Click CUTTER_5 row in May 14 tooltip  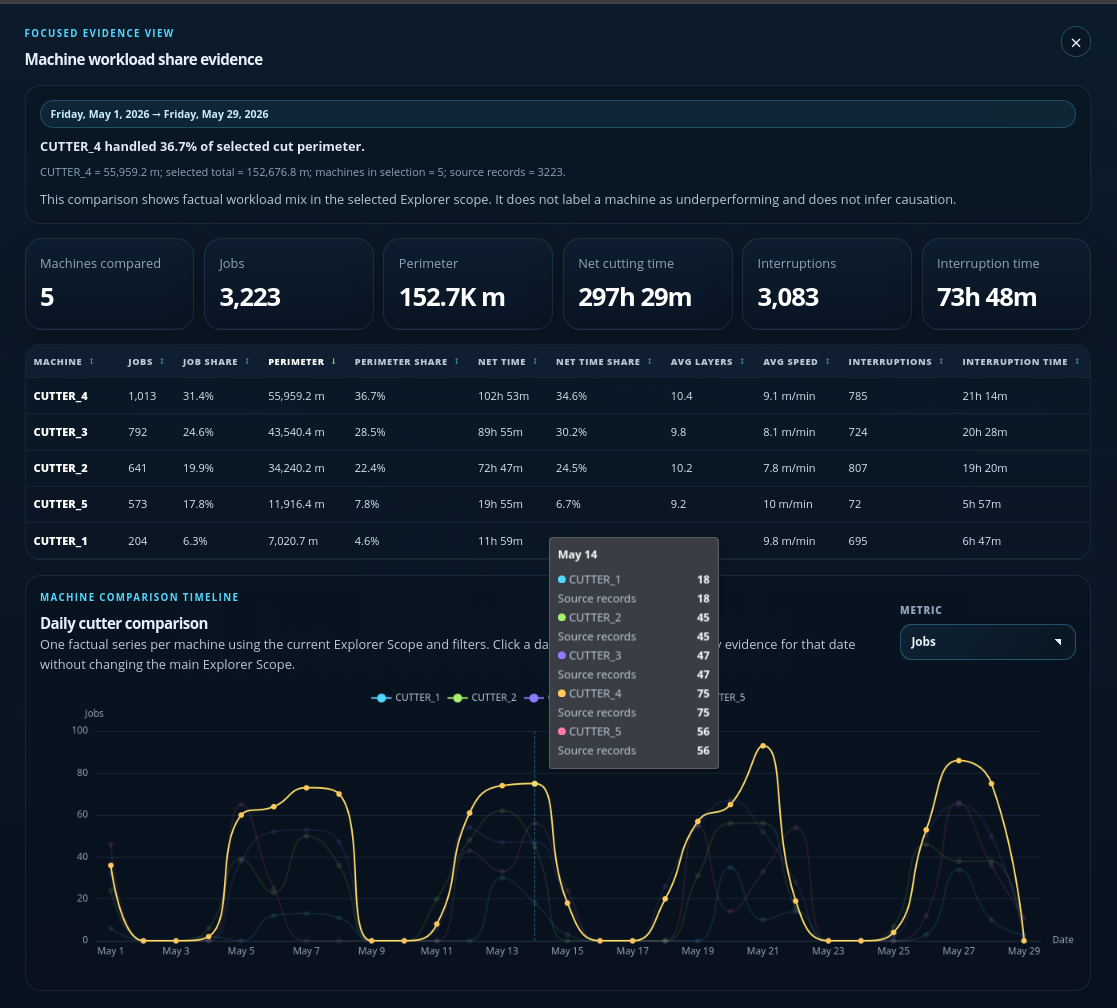633,732
